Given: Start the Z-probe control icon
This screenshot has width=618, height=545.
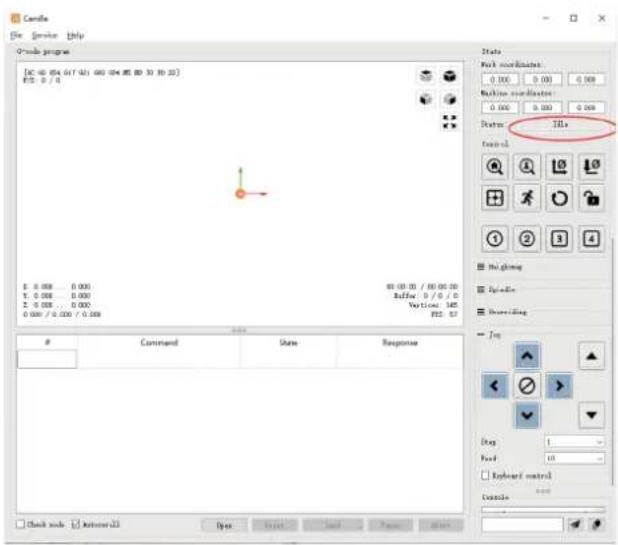Looking at the screenshot, I should click(527, 166).
